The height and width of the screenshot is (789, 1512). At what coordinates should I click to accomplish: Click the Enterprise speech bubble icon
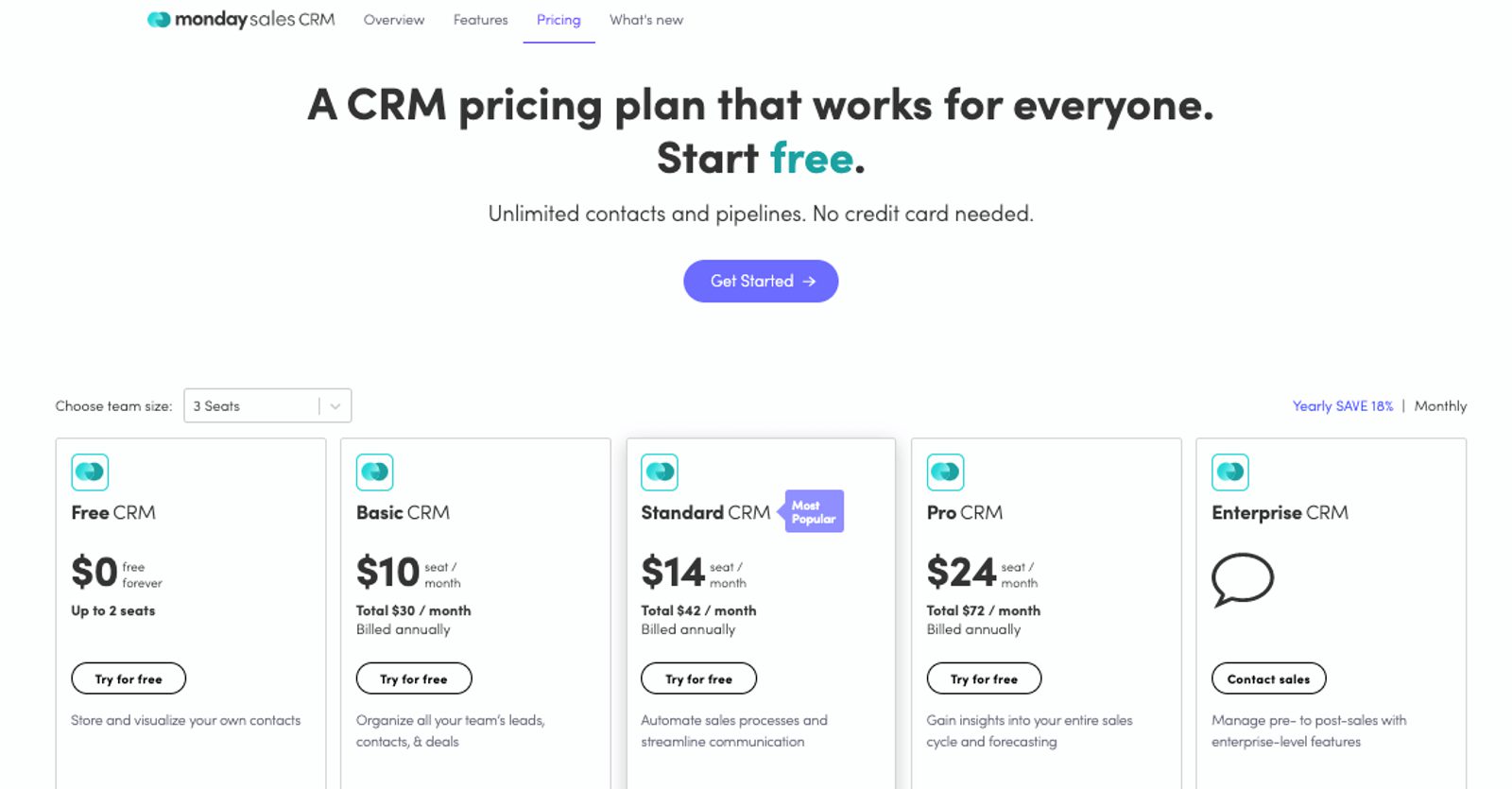[x=1243, y=578]
